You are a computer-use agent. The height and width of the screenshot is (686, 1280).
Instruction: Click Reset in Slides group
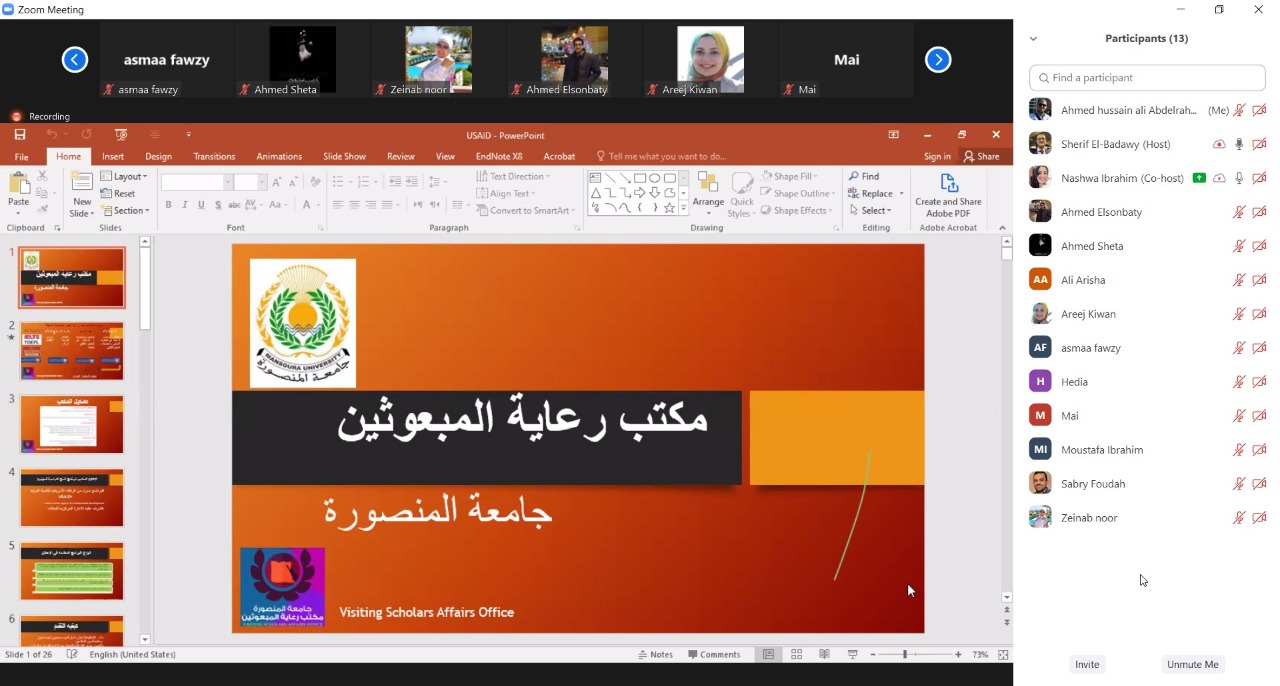(x=118, y=193)
